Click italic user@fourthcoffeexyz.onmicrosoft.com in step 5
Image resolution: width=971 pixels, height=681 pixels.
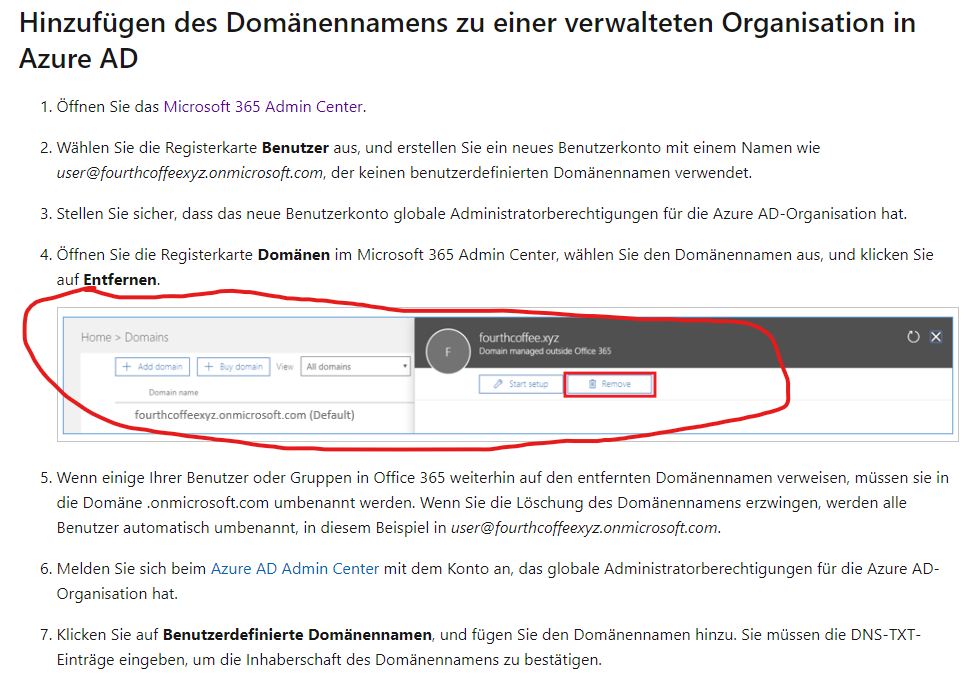tap(585, 527)
